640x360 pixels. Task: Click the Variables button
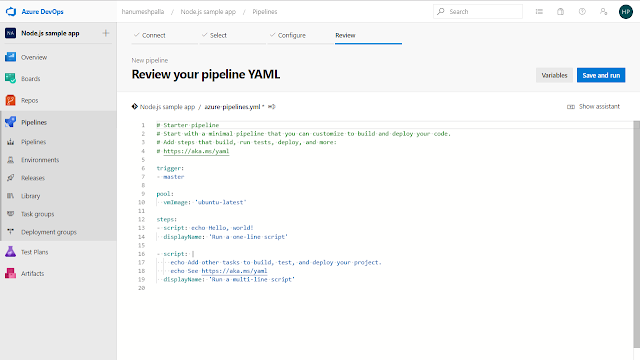pos(554,75)
